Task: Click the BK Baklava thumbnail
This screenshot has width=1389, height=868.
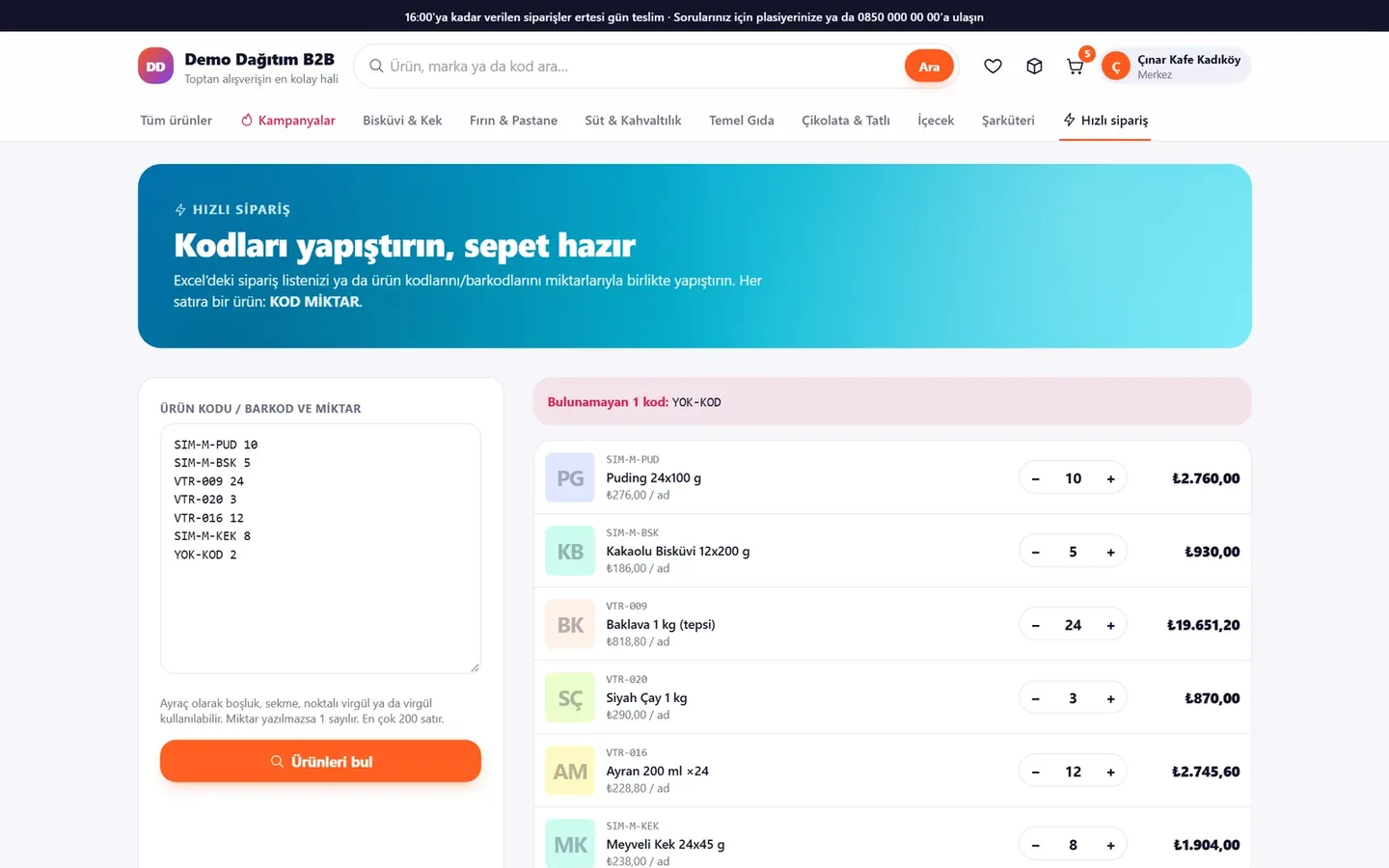Action: [x=570, y=624]
